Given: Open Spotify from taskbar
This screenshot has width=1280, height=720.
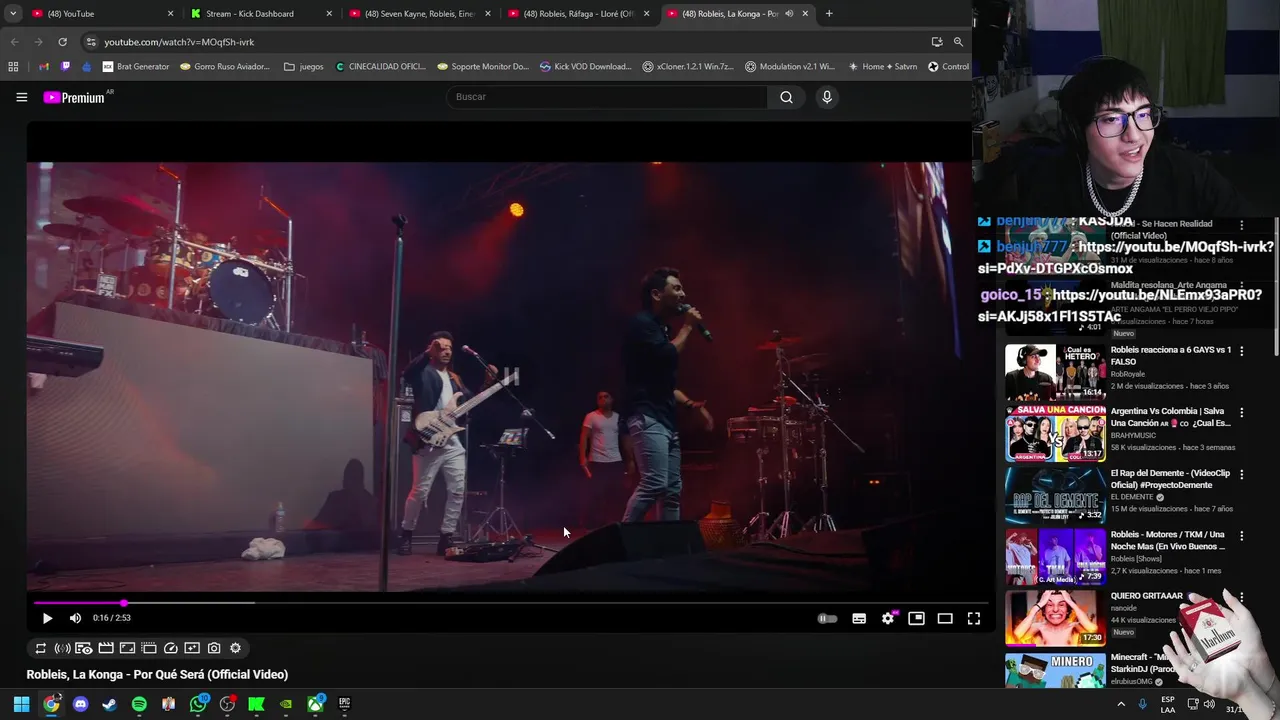Looking at the screenshot, I should click(x=139, y=704).
